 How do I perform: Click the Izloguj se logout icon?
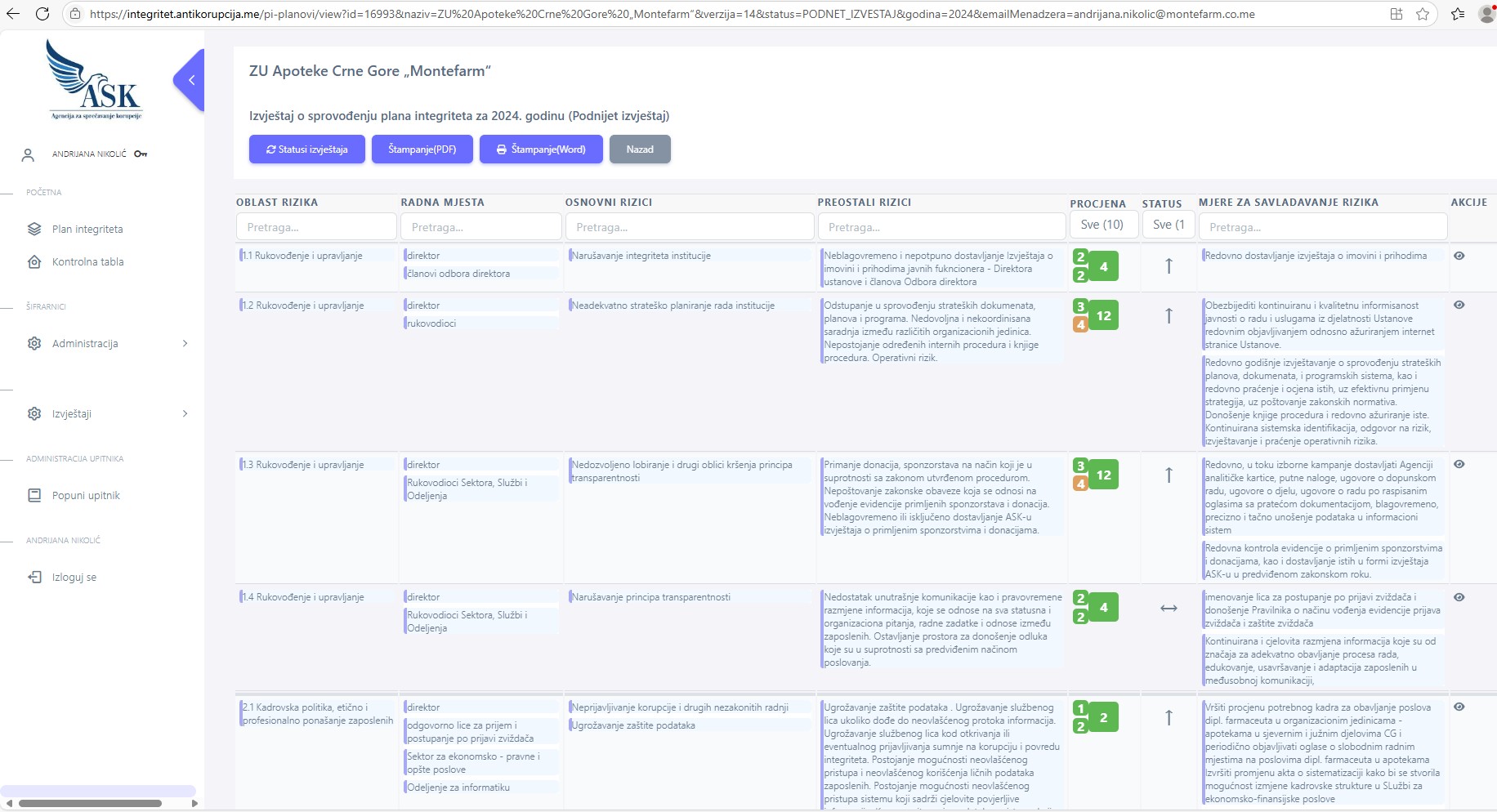(34, 577)
